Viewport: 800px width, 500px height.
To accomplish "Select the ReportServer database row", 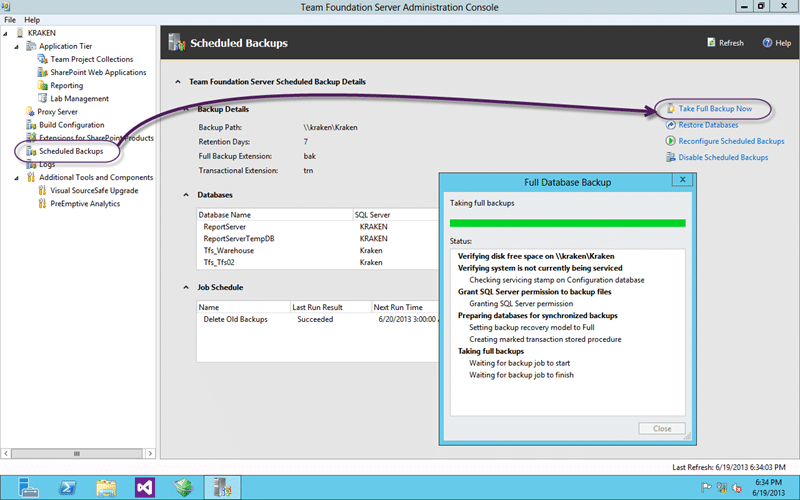I will point(318,227).
